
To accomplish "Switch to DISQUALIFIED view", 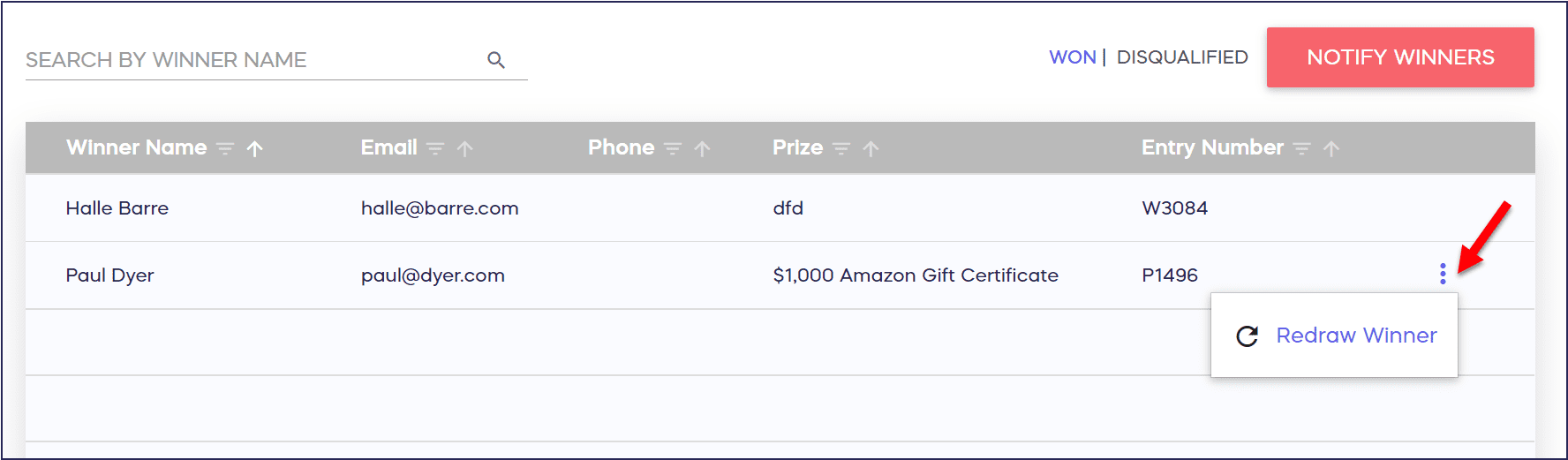I will pos(1182,57).
